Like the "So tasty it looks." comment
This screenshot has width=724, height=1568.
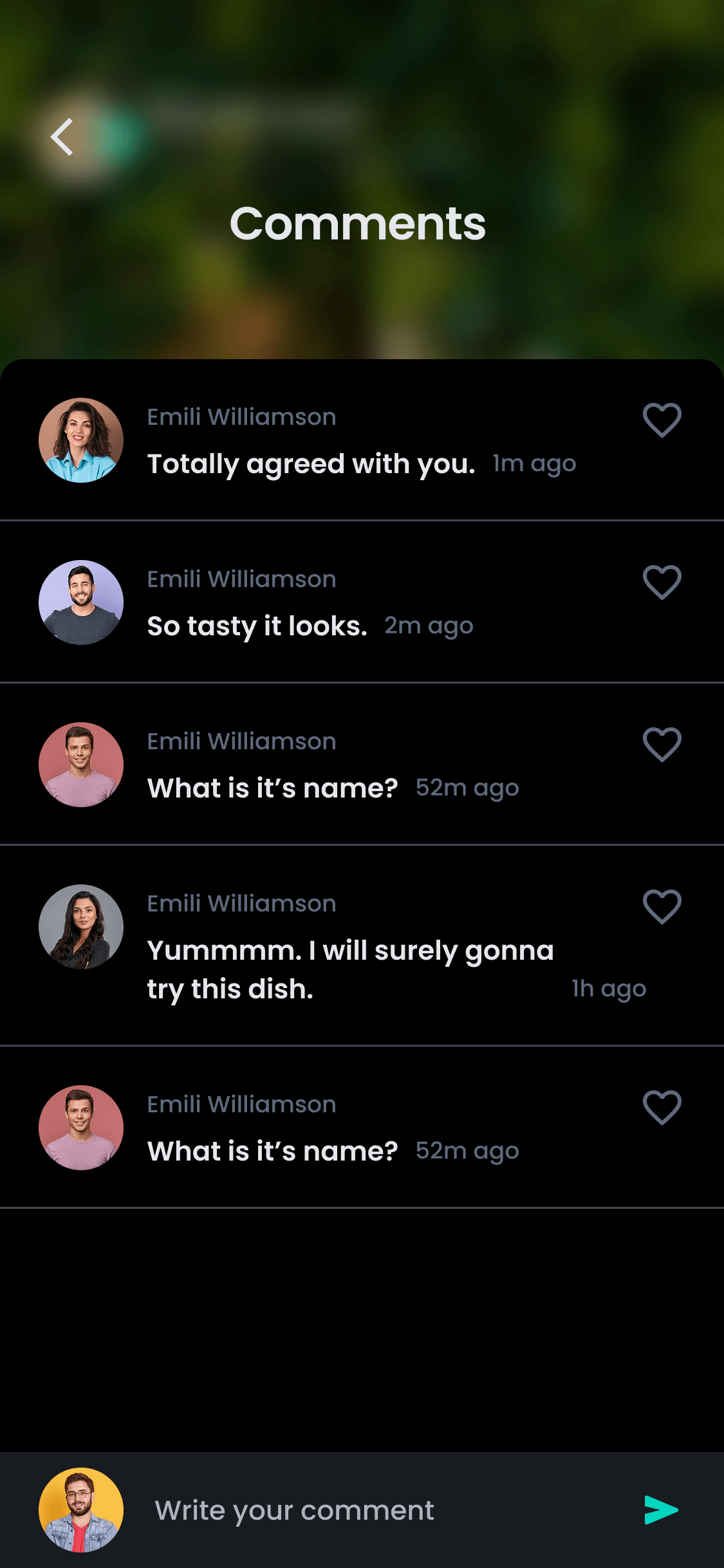662,583
